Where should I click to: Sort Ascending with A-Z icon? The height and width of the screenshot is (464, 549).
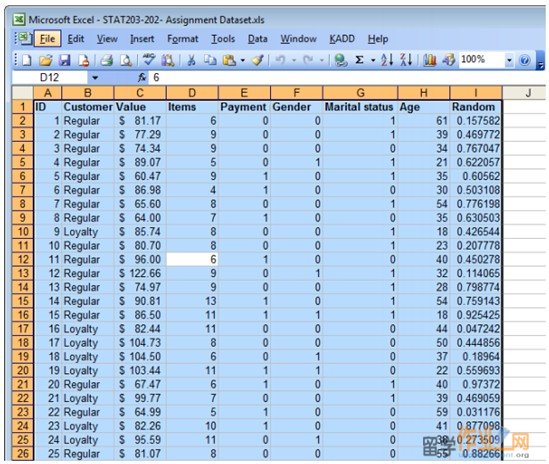387,60
